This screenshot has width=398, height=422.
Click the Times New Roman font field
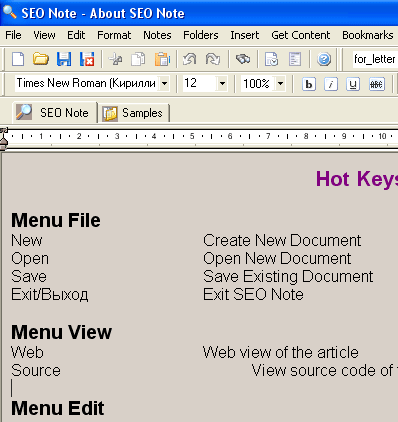click(x=87, y=83)
